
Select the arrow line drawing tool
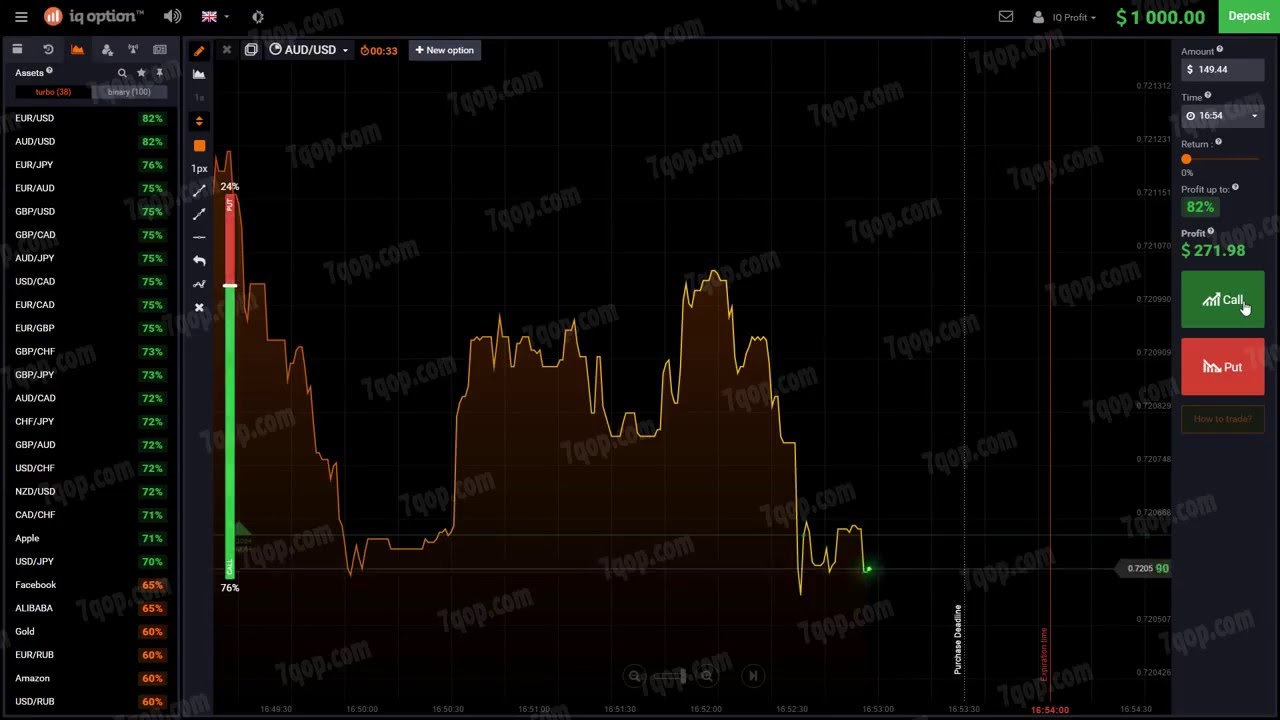(199, 213)
